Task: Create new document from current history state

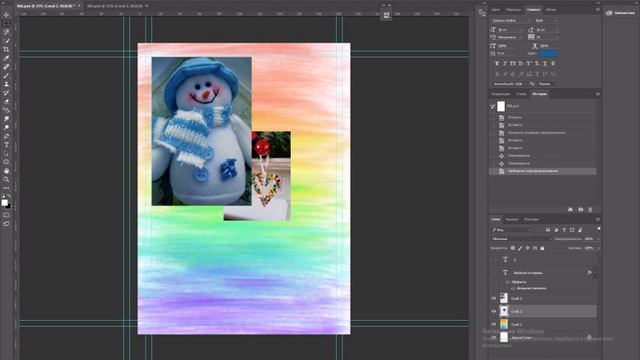Action: (570, 209)
